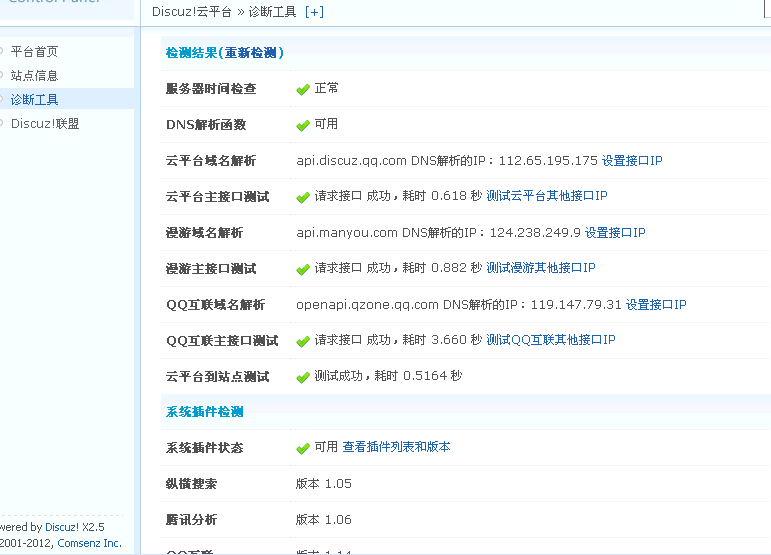Open 平台首页 in the sidebar
This screenshot has height=555, width=771.
(x=34, y=52)
